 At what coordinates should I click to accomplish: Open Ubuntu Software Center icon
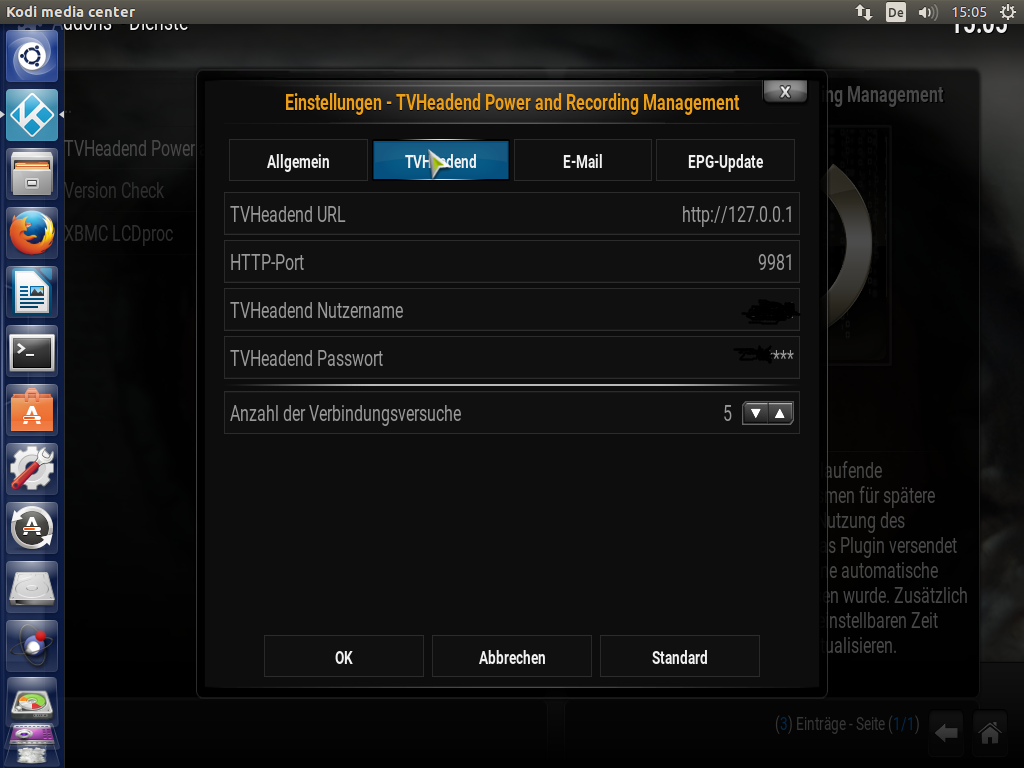(x=32, y=410)
